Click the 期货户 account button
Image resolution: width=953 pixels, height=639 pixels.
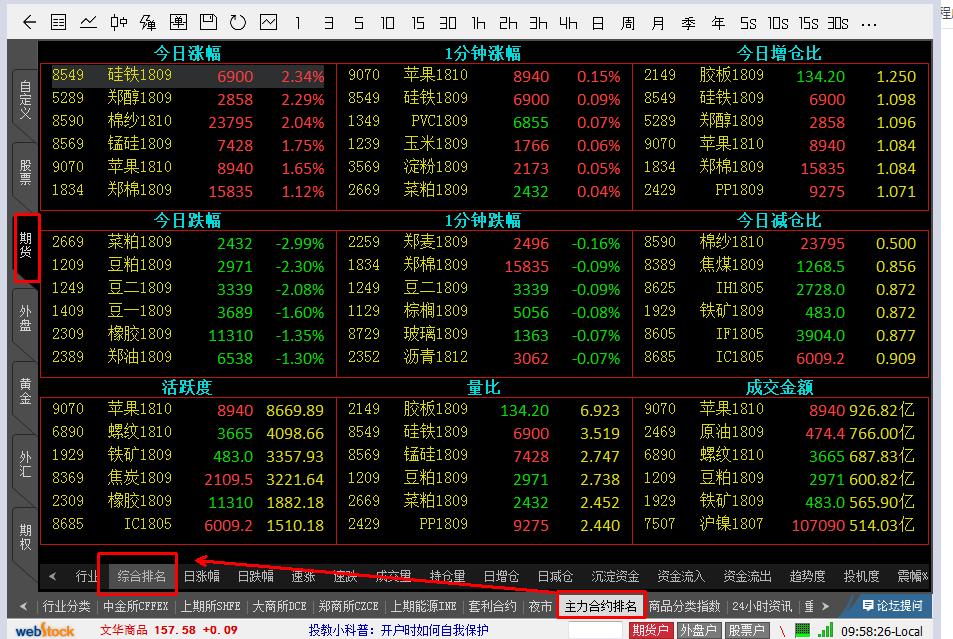pos(650,630)
